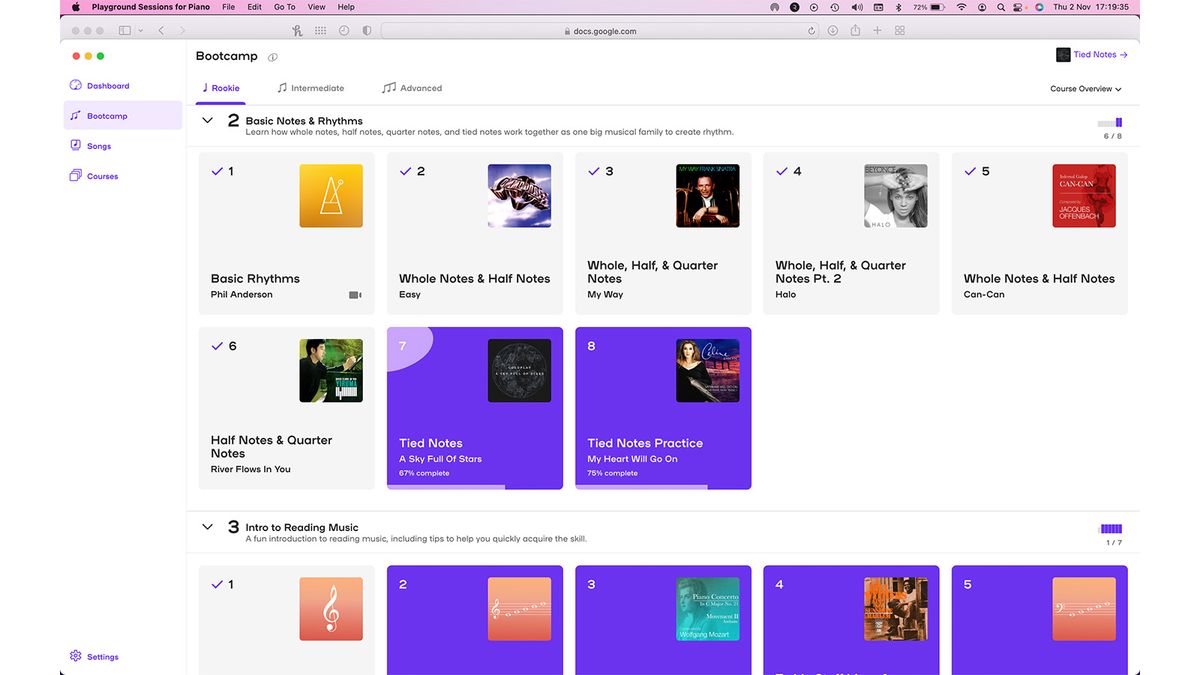The image size is (1200, 675).
Task: Open the Help menu
Action: pyautogui.click(x=346, y=7)
